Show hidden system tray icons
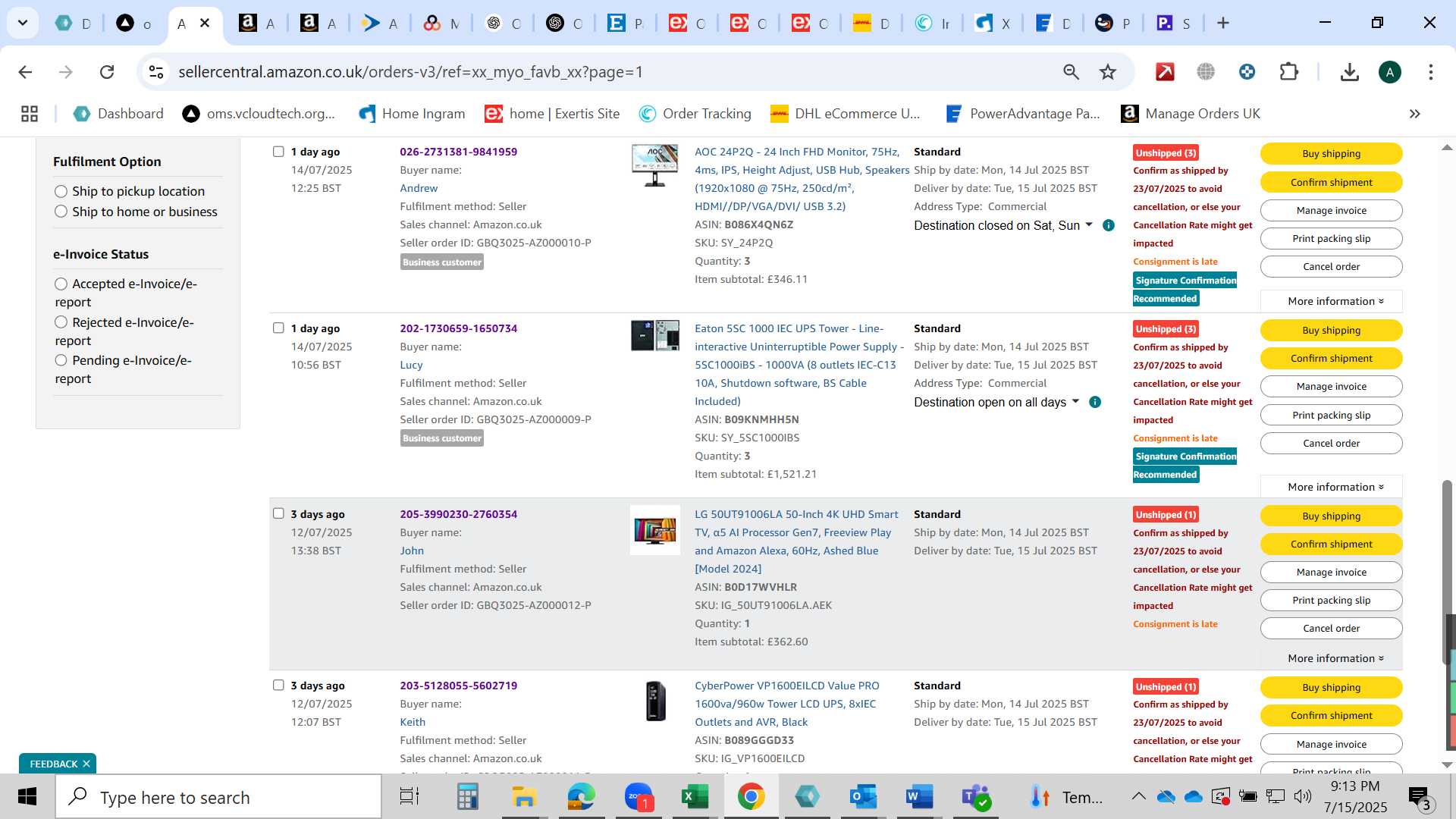 point(1139,796)
